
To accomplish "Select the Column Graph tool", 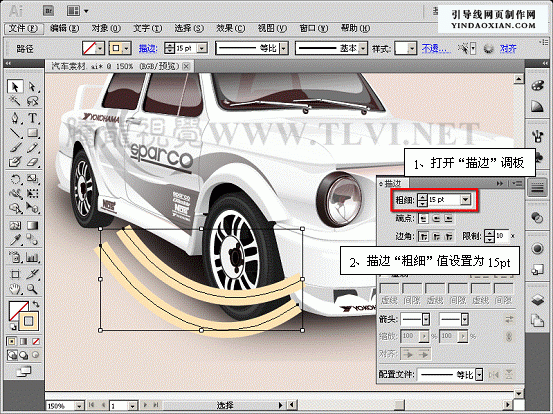I will pos(32,257).
